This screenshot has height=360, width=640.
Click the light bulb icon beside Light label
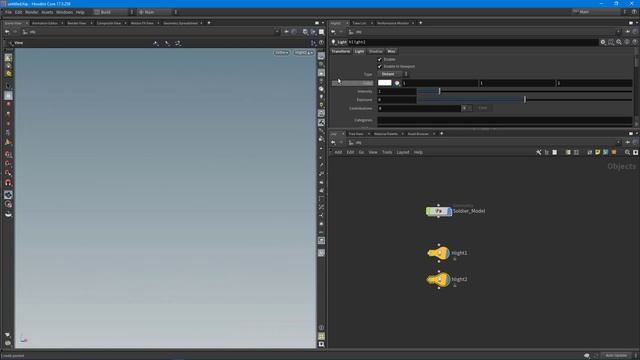tap(333, 42)
